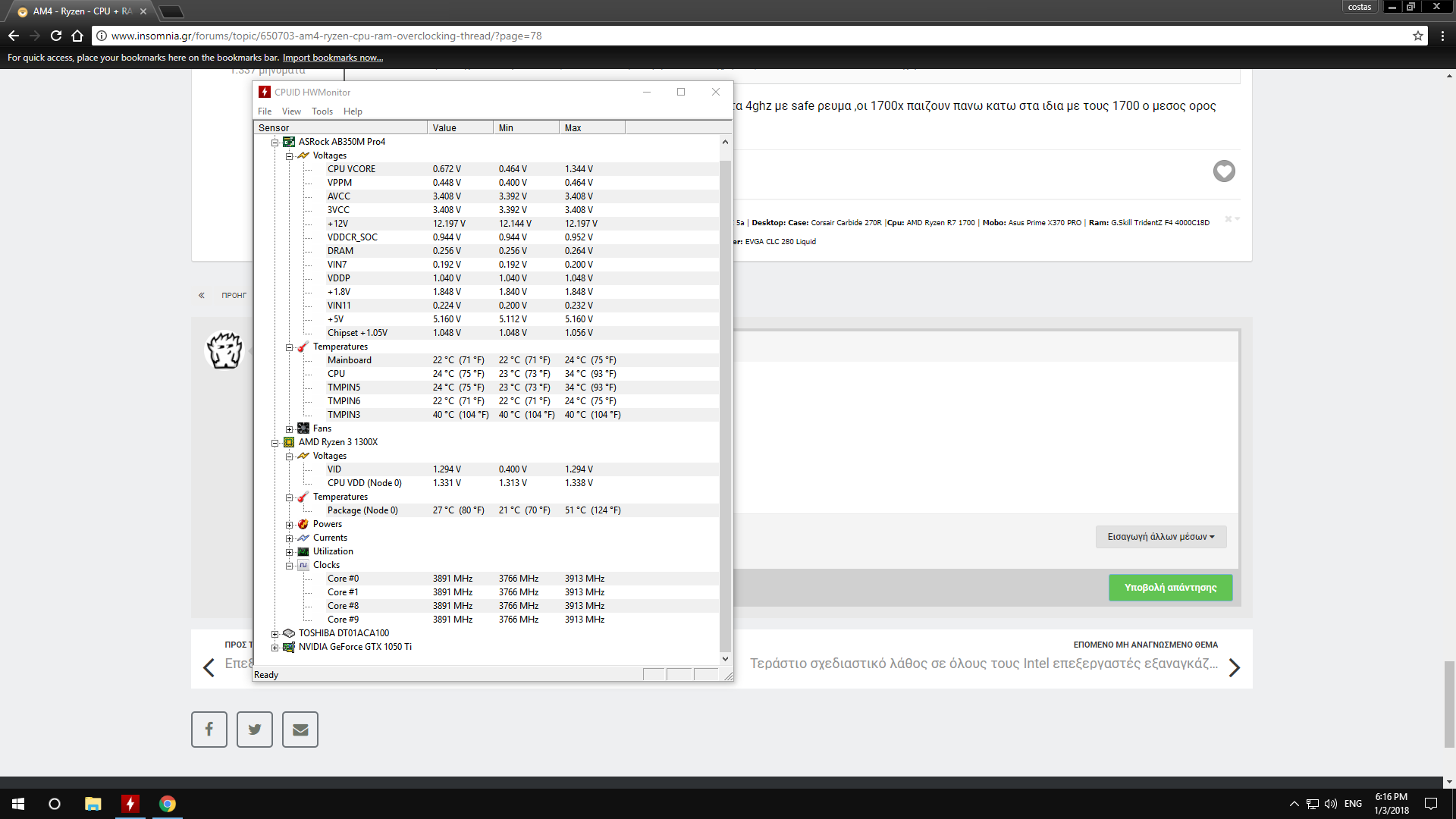This screenshot has width=1456, height=819.
Task: Collapse the AMD Ryzen 3 1300X node
Action: tap(275, 443)
